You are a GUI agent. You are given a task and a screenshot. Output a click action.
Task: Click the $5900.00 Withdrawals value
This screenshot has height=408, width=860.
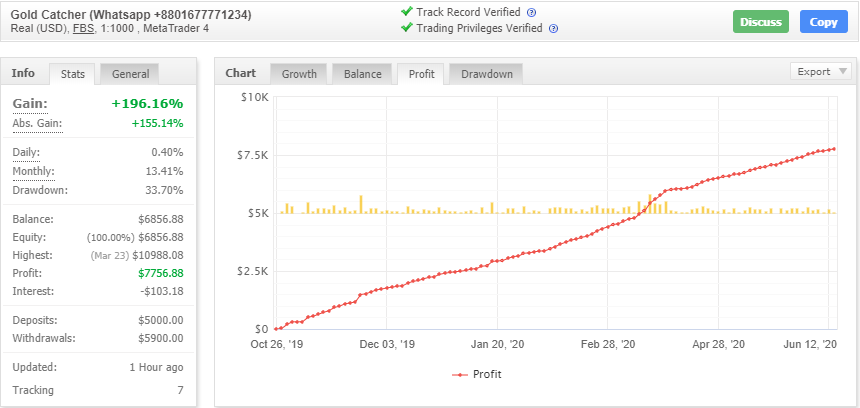click(x=161, y=338)
